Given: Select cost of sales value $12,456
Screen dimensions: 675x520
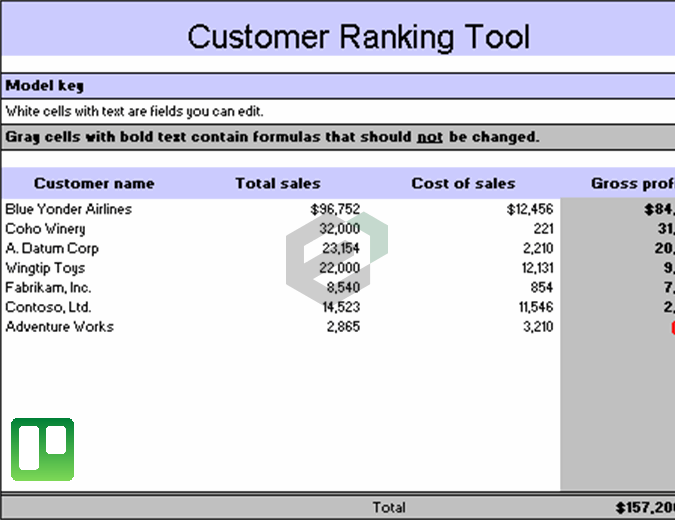Looking at the screenshot, I should coord(530,209).
